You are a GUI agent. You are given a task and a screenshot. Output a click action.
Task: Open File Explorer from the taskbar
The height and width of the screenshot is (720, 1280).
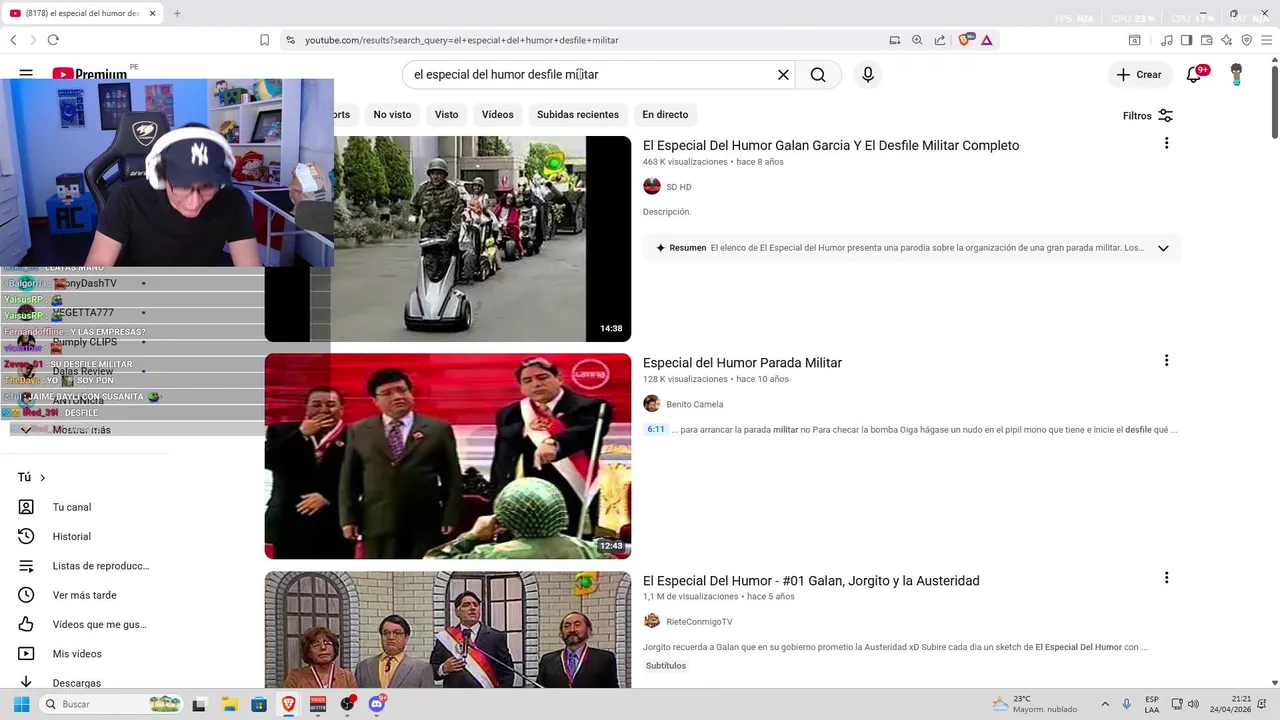tap(229, 704)
